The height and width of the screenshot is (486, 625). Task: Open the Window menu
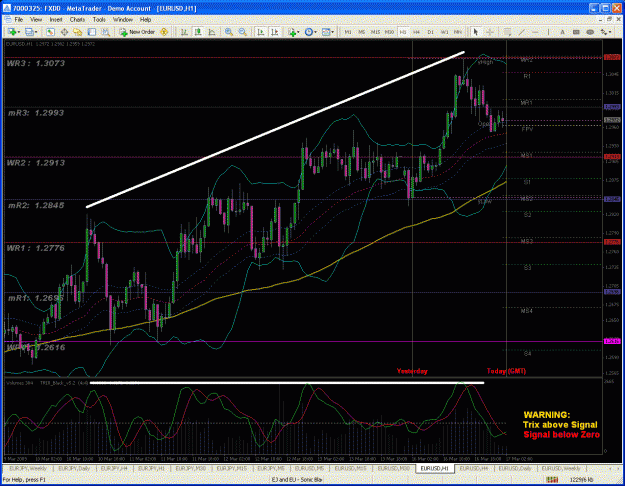coord(122,19)
